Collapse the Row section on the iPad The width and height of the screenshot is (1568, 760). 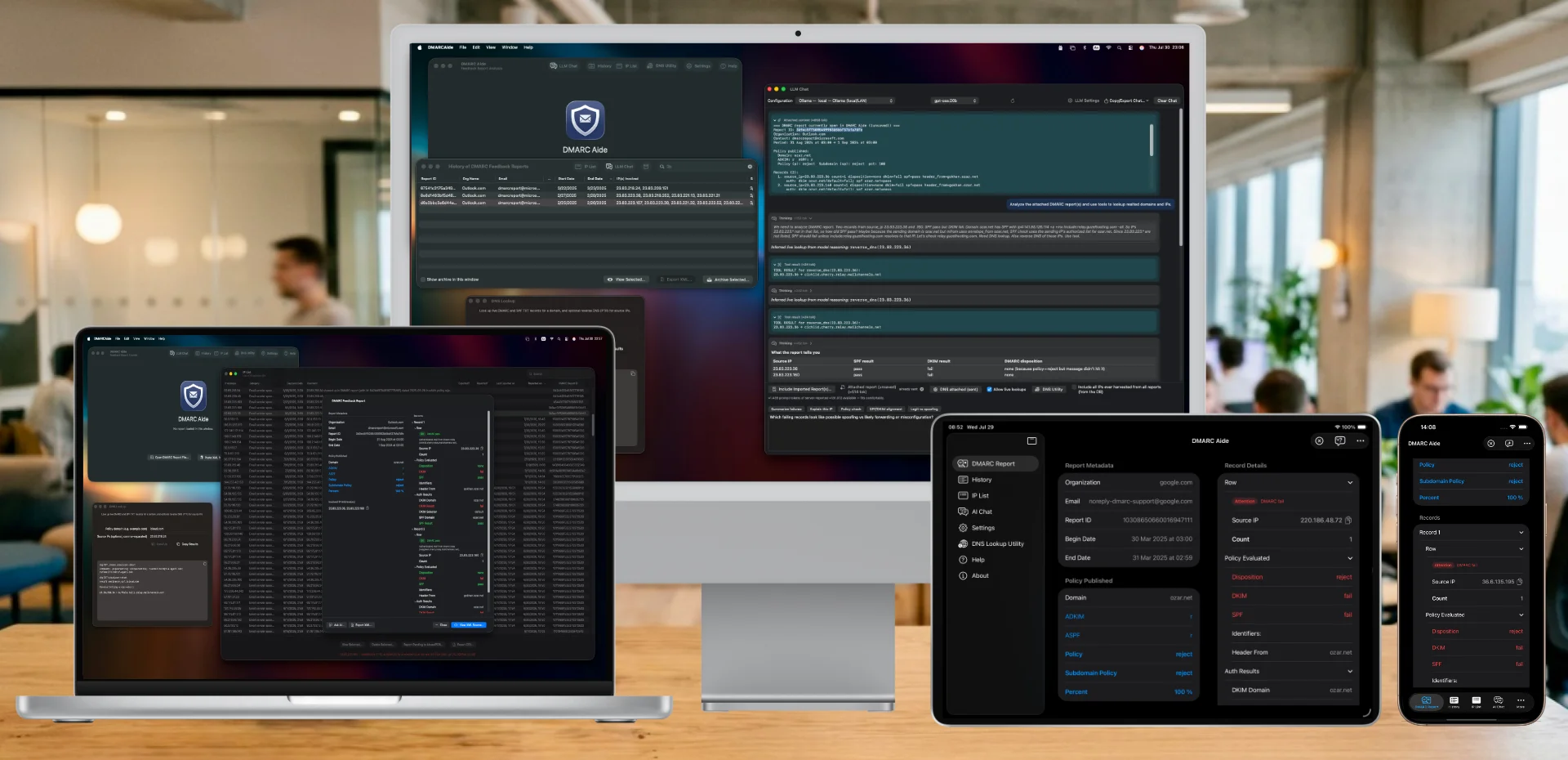point(1350,482)
